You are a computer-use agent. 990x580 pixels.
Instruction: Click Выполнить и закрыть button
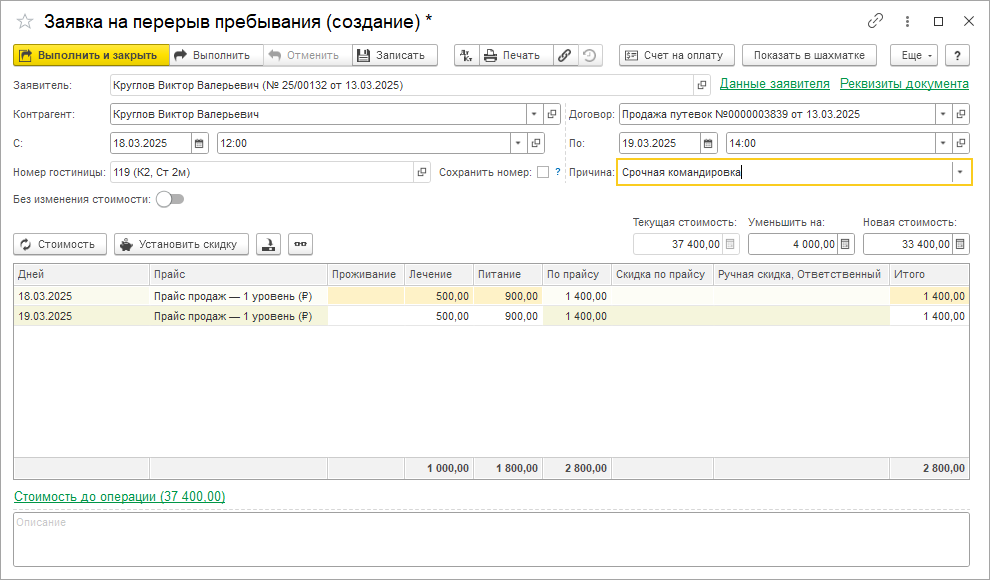coord(89,56)
